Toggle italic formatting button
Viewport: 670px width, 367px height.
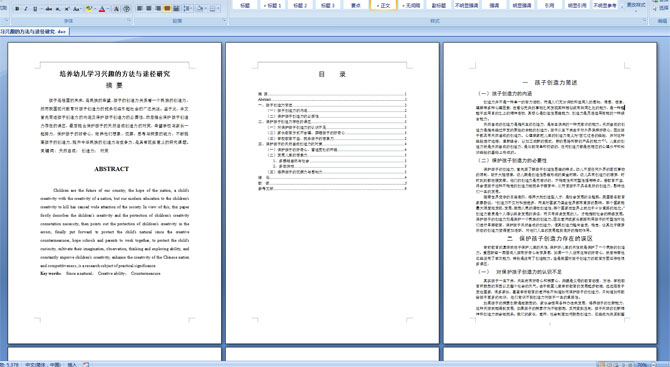[x=26, y=9]
